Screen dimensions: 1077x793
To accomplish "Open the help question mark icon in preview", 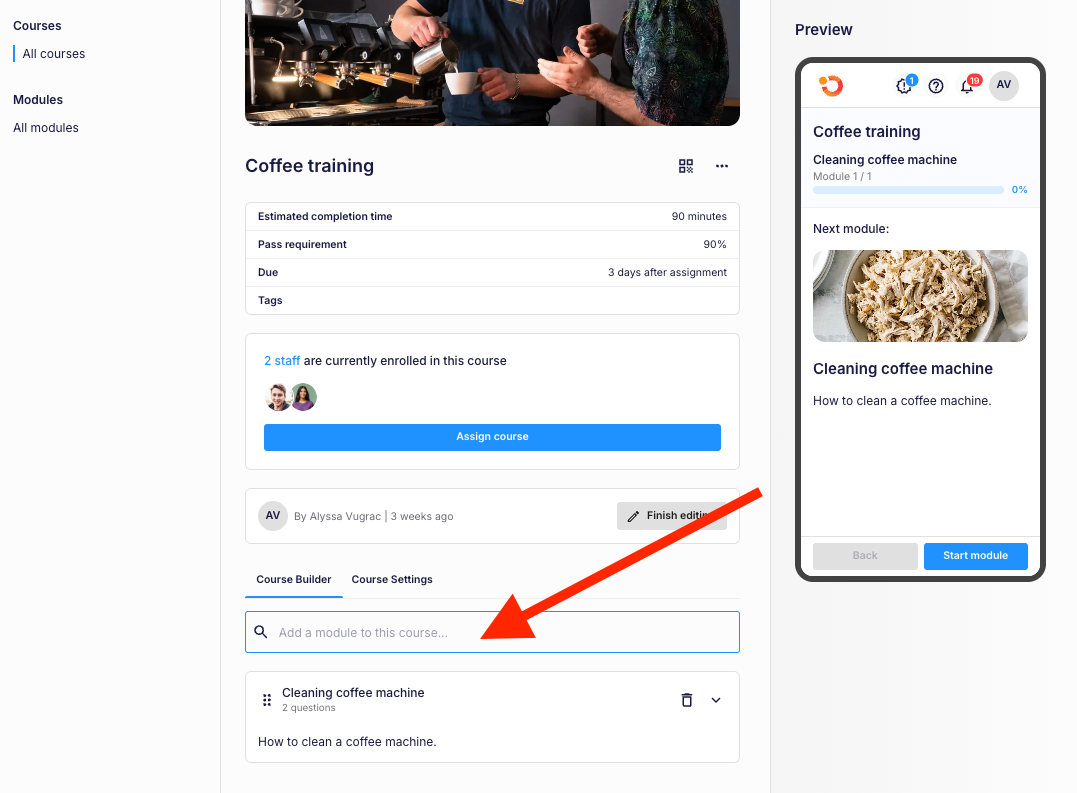I will [x=936, y=86].
